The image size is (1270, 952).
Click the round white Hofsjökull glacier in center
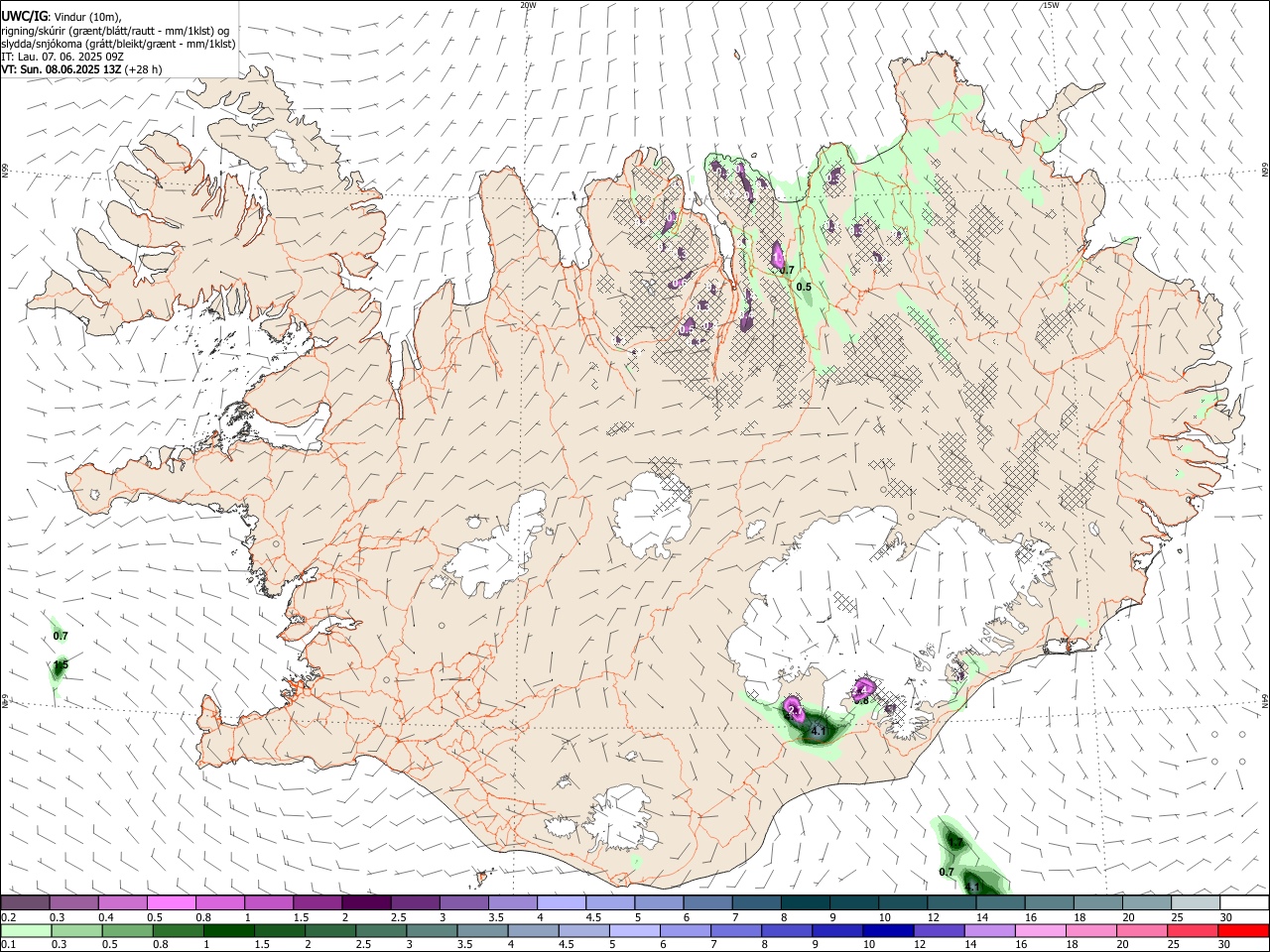click(x=652, y=516)
